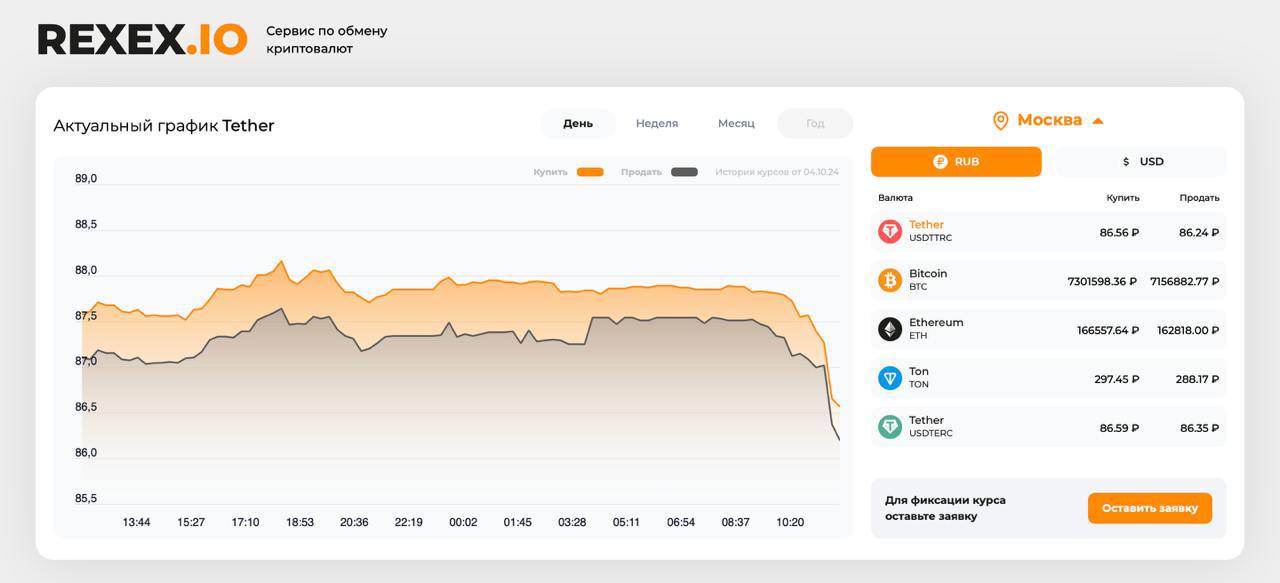This screenshot has height=583, width=1280.
Task: Select USD currency toggle
Action: point(1142,162)
